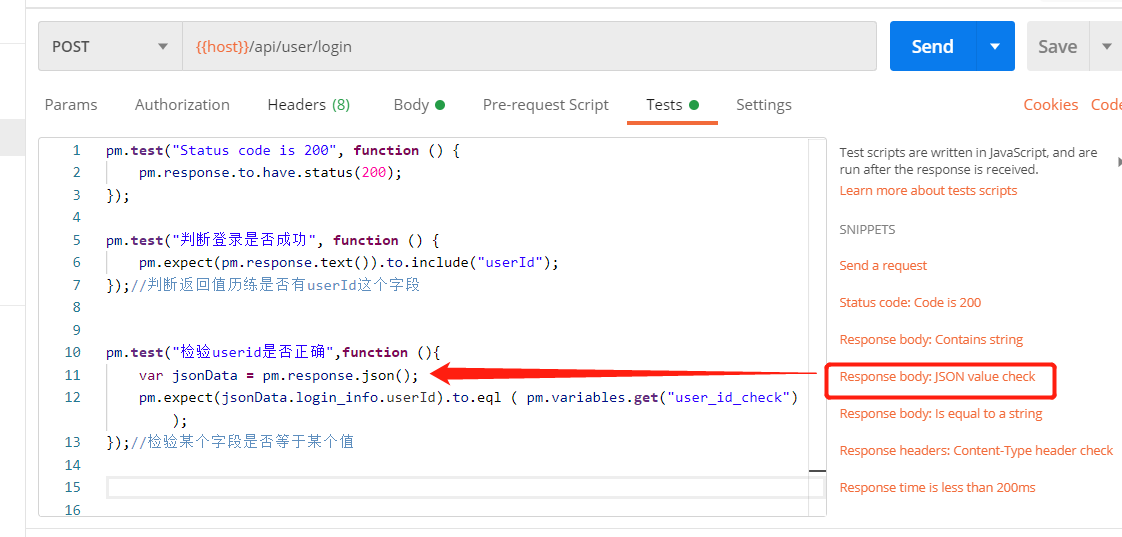Open the Cookies link
Screen dimensions: 1122x537
(1050, 105)
